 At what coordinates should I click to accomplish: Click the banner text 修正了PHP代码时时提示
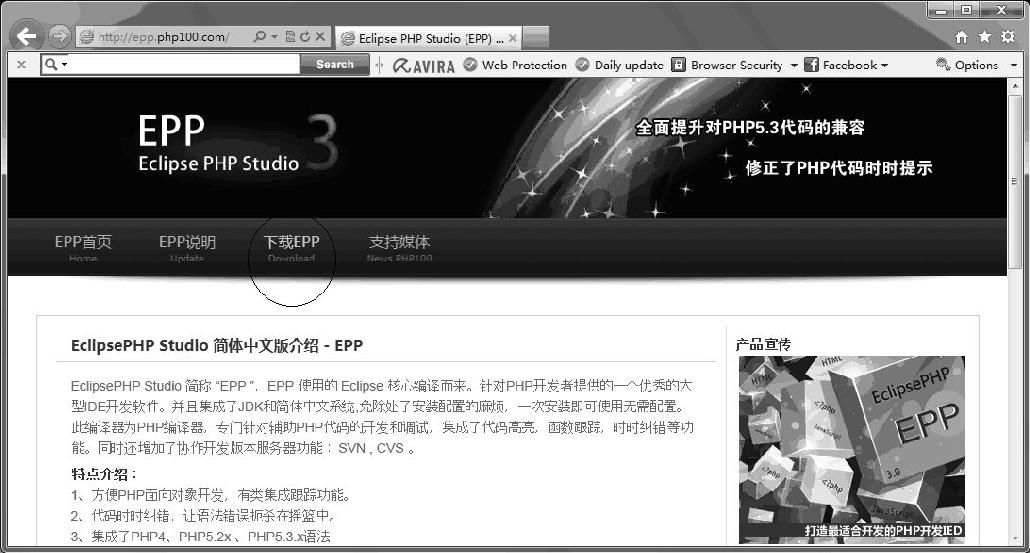pyautogui.click(x=839, y=168)
